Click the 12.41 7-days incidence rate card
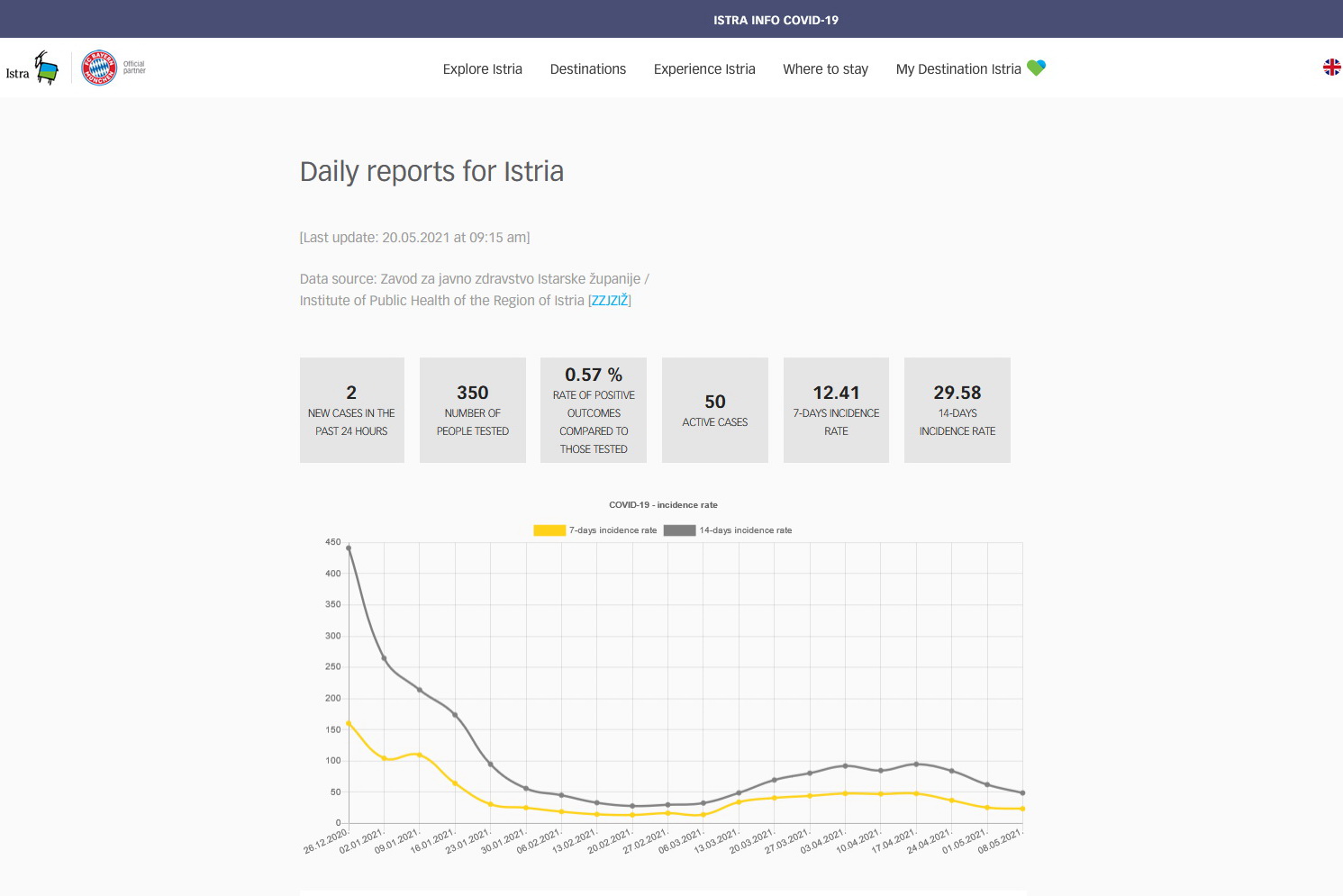 click(836, 411)
